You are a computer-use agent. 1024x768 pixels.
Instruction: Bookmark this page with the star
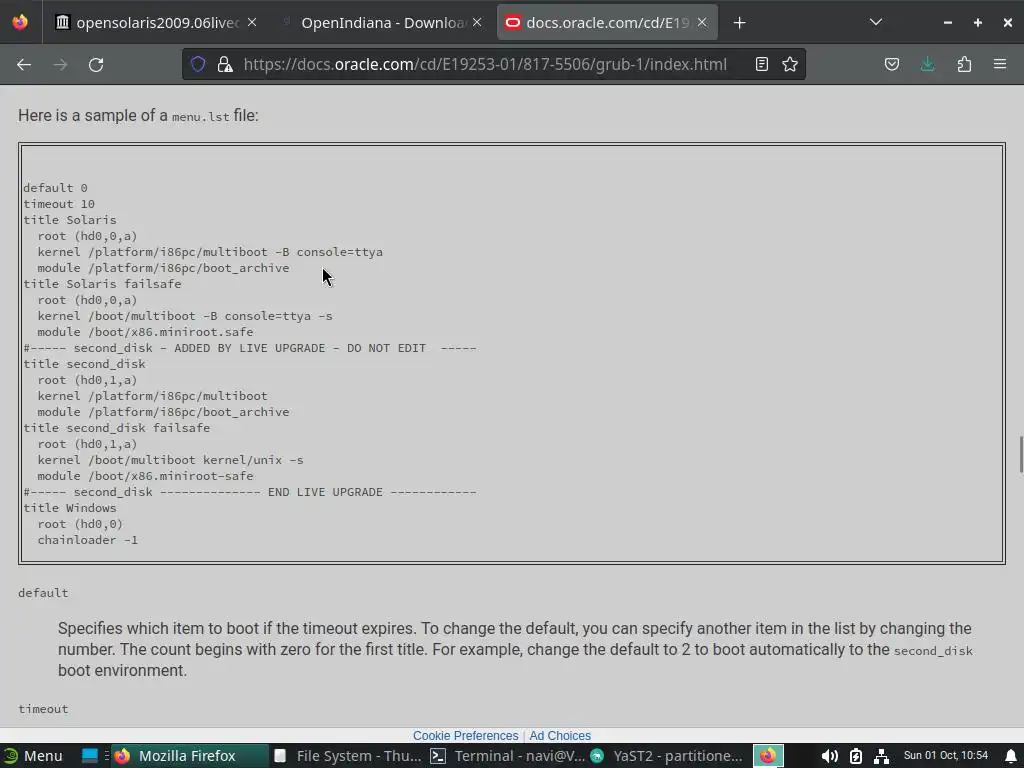[790, 64]
